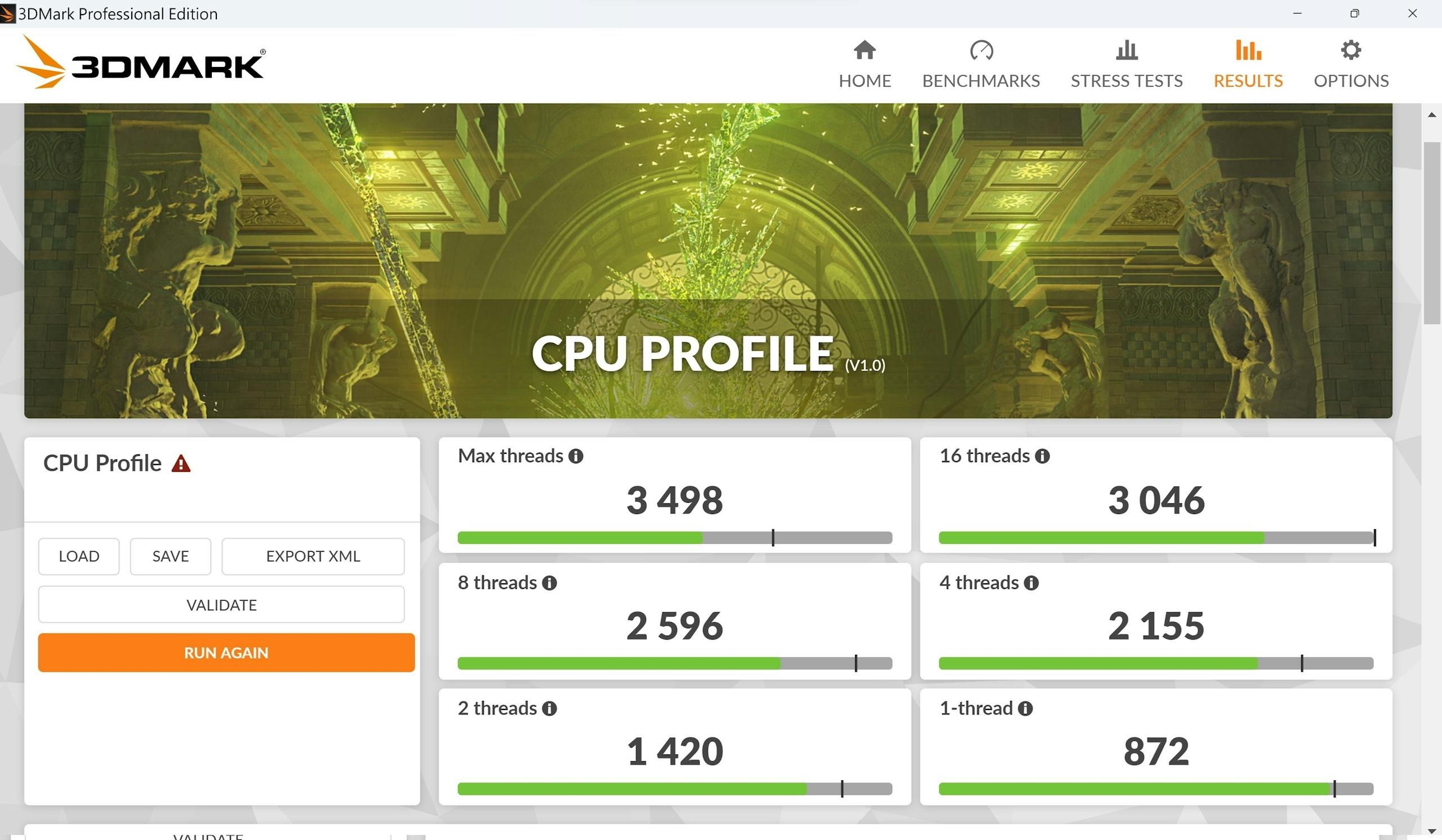The height and width of the screenshot is (840, 1442).
Task: Open Options with the gear icon
Action: (x=1350, y=50)
